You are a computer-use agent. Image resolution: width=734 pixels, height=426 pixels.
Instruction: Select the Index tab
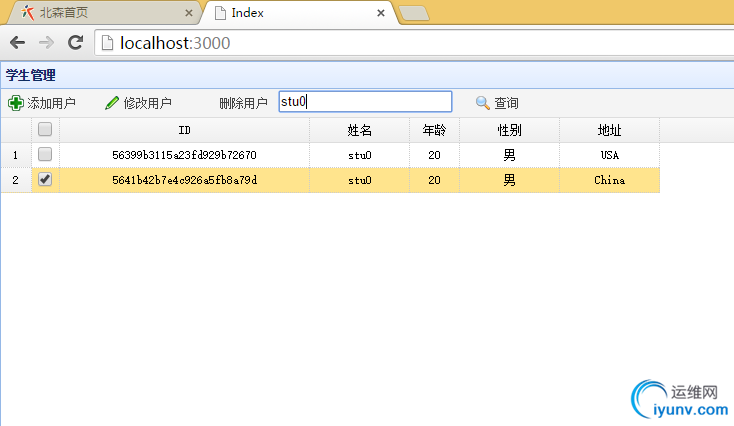tap(300, 13)
